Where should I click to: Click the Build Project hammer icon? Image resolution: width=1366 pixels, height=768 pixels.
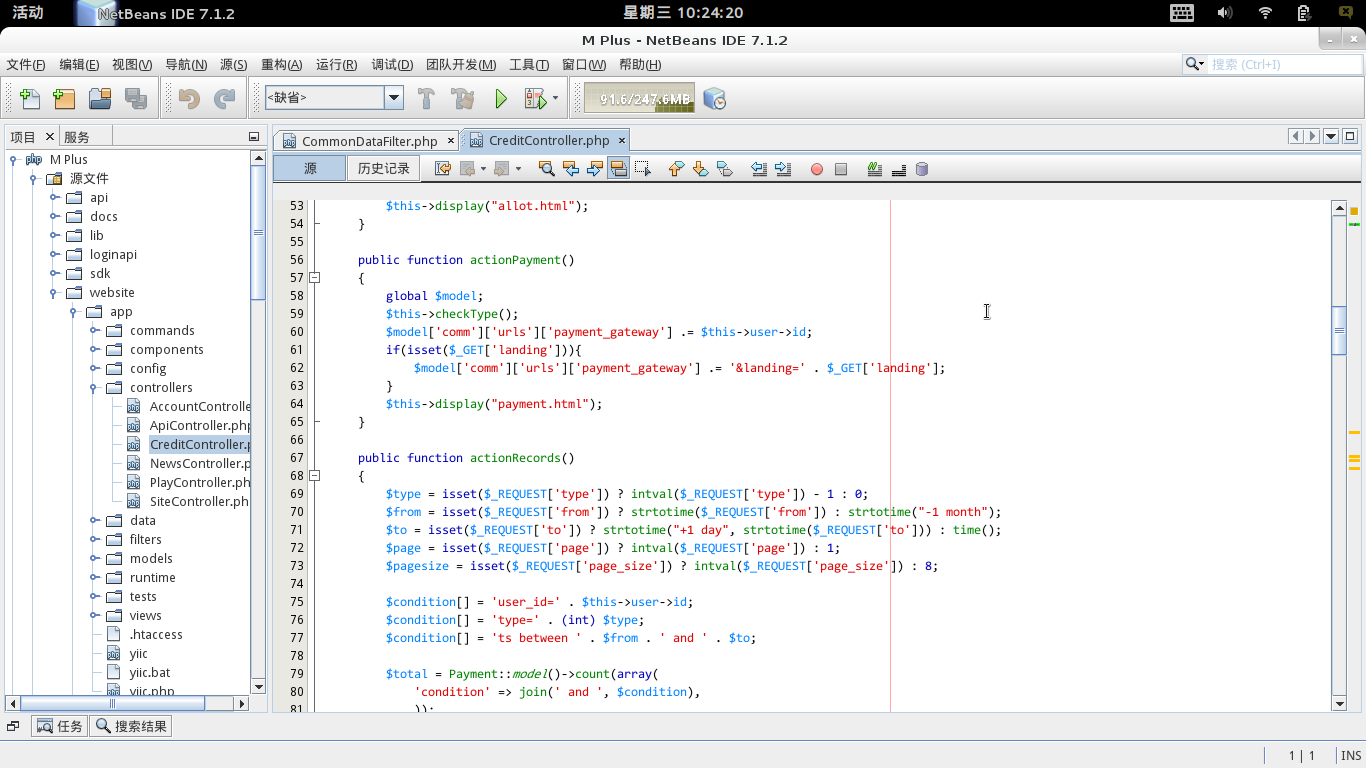click(426, 99)
